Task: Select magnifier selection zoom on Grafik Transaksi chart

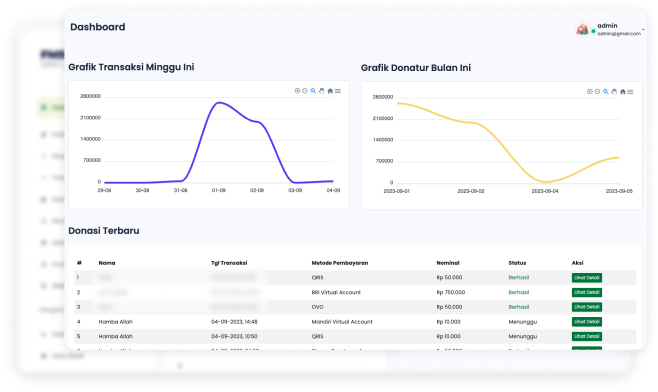Action: point(313,91)
